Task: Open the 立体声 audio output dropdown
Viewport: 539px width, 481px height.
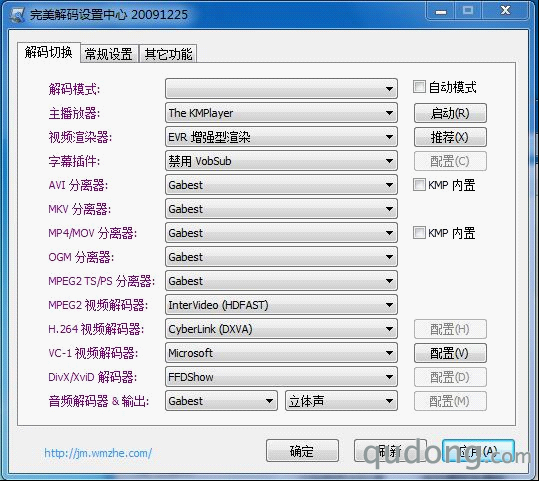Action: tap(341, 401)
